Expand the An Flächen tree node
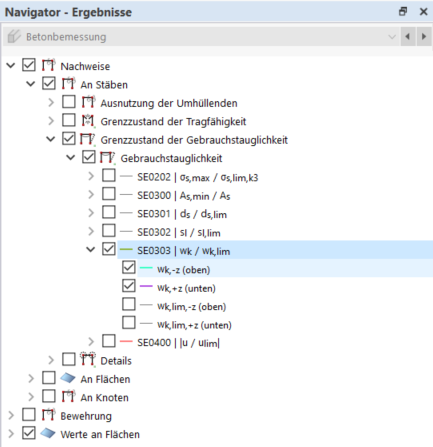Screen dimensions: 433x447 [x=31, y=378]
